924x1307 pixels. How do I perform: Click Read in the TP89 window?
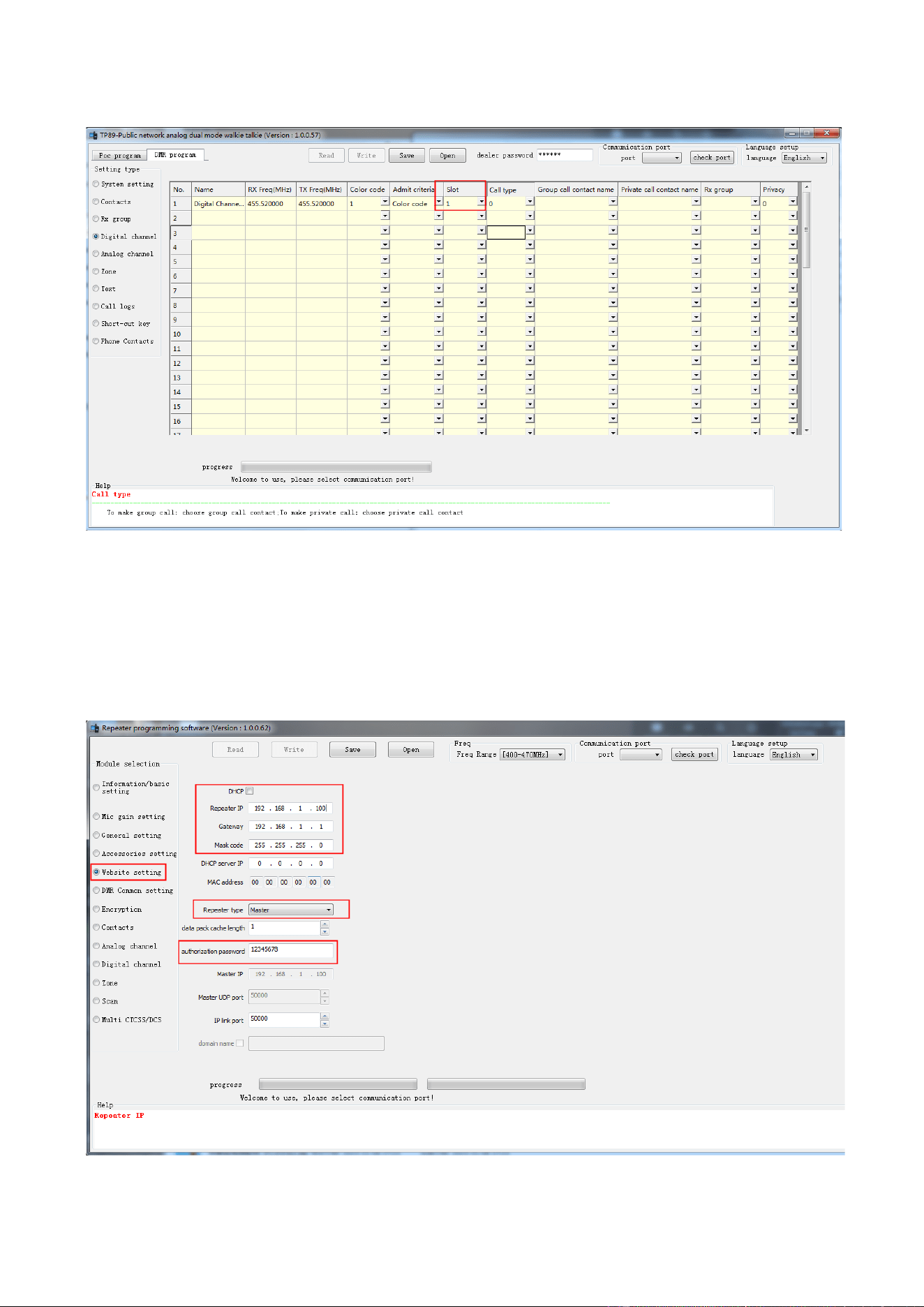[x=327, y=156]
